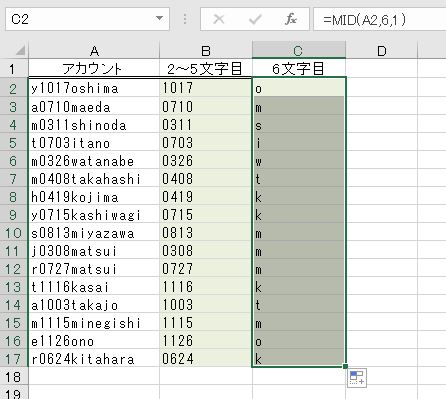Select cell r0624kitahara
Image resolution: width=446 pixels, height=399 pixels.
coord(94,359)
